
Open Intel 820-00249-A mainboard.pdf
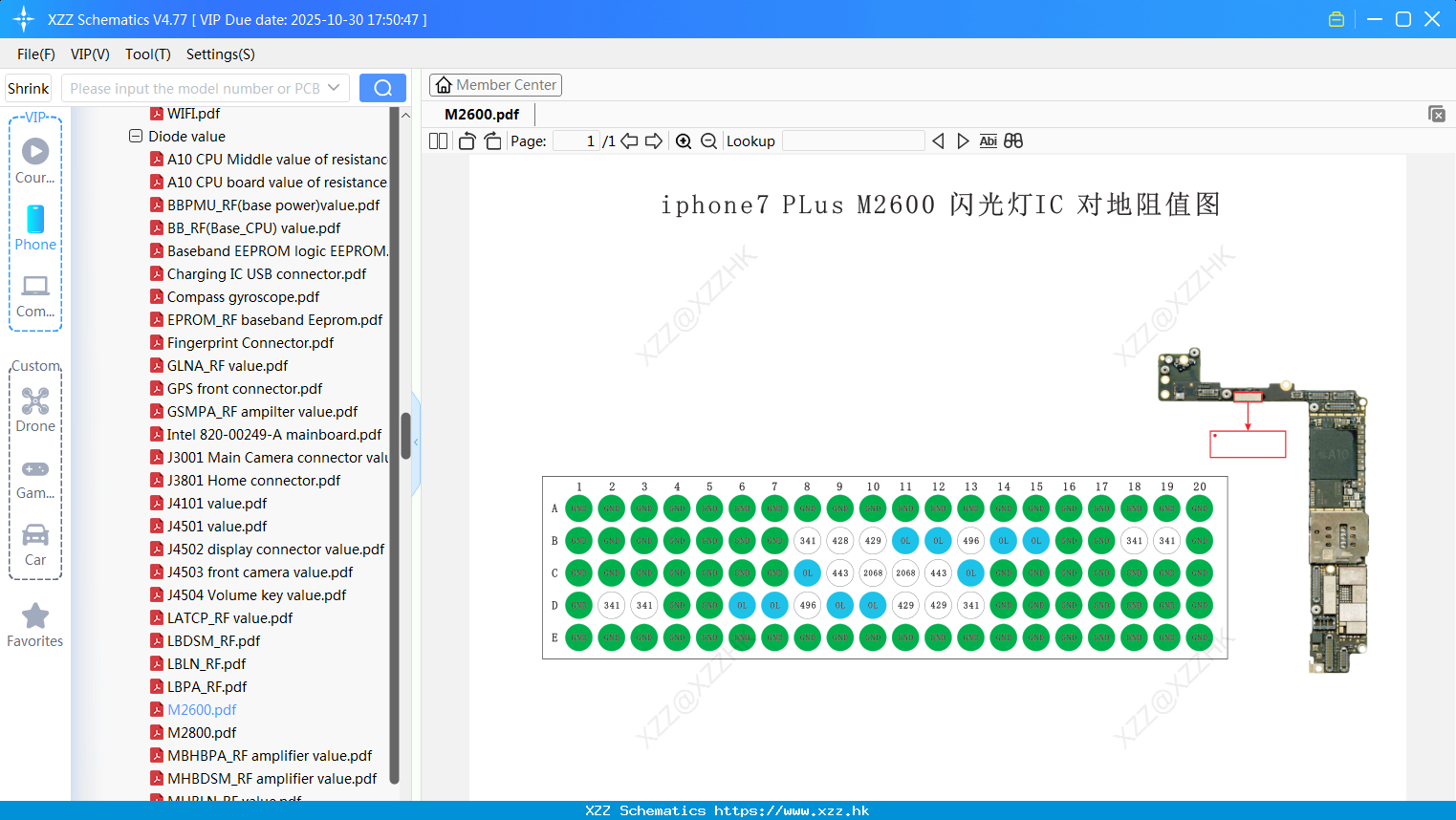(x=274, y=435)
